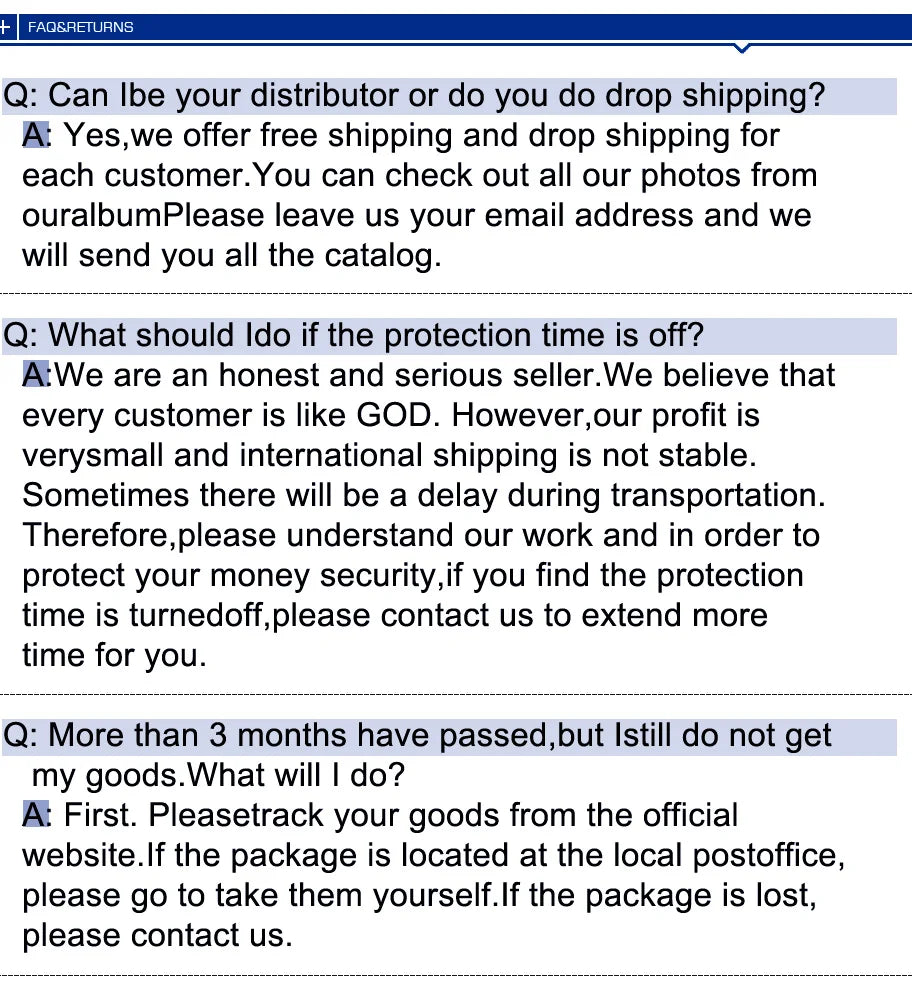912x997 pixels.
Task: Click the plus icon in the header bar
Action: pos(6,27)
